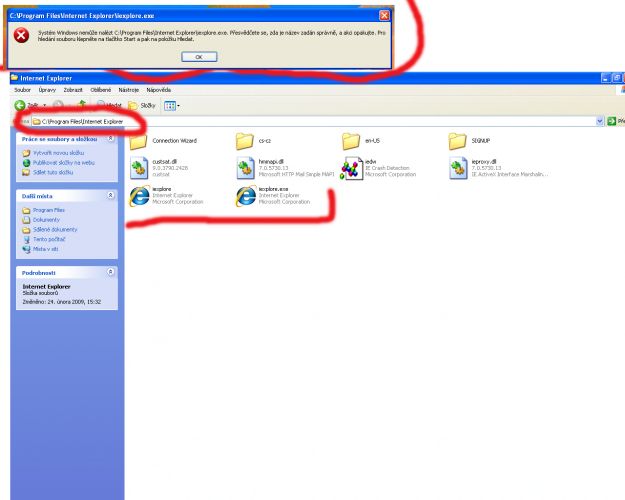Collapse the Další místa panel

click(110, 195)
